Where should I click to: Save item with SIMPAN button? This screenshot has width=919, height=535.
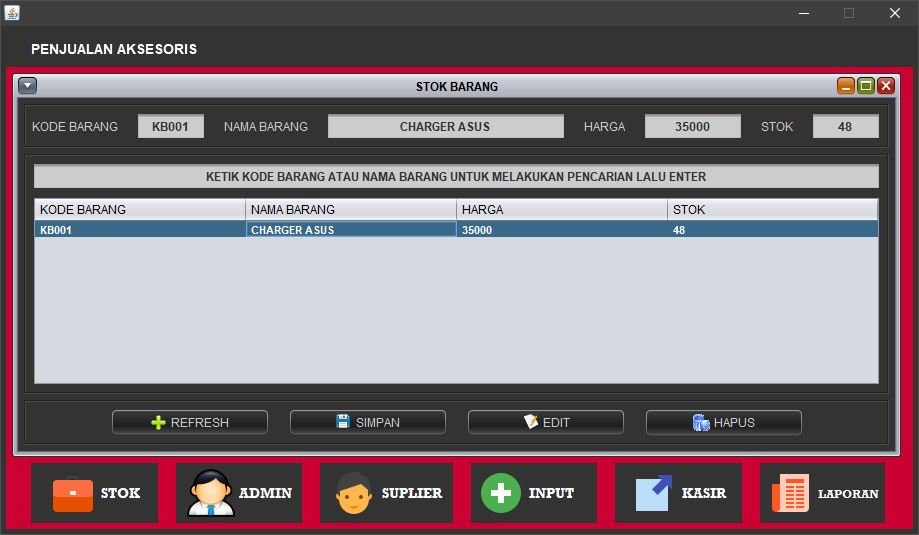click(x=367, y=422)
